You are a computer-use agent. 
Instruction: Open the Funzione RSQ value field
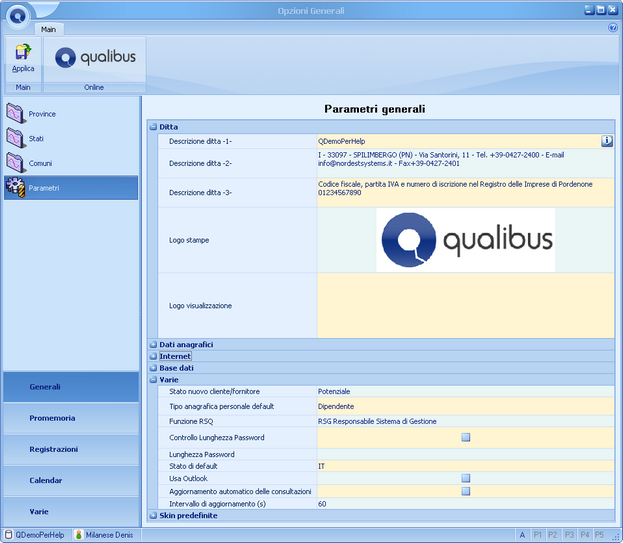coord(465,421)
